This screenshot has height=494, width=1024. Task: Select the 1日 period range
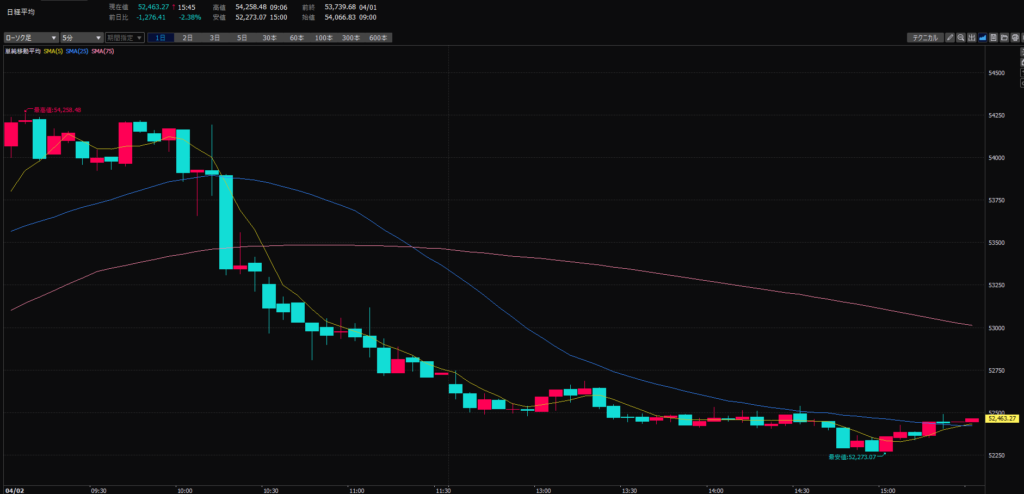pos(160,38)
